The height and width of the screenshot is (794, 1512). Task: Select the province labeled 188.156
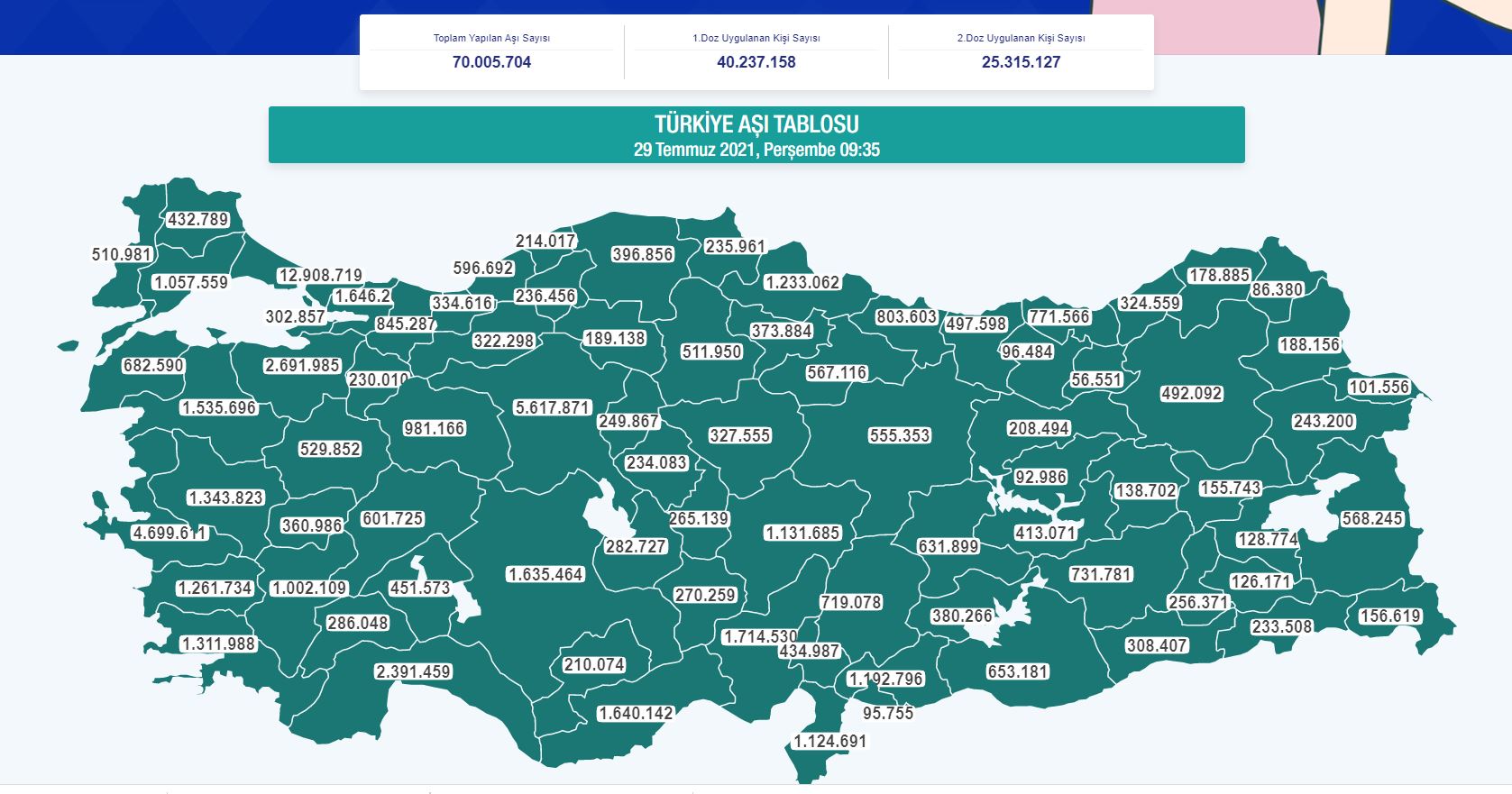pos(1310,344)
